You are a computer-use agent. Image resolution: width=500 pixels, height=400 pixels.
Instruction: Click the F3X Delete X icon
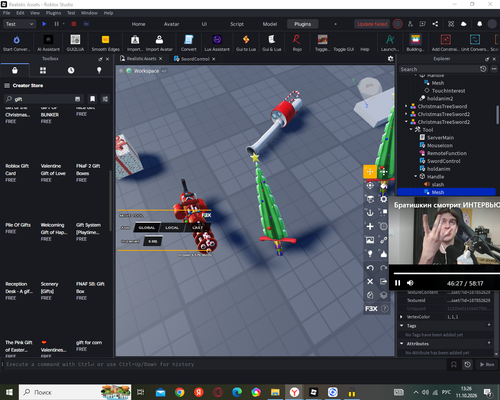pos(370,281)
